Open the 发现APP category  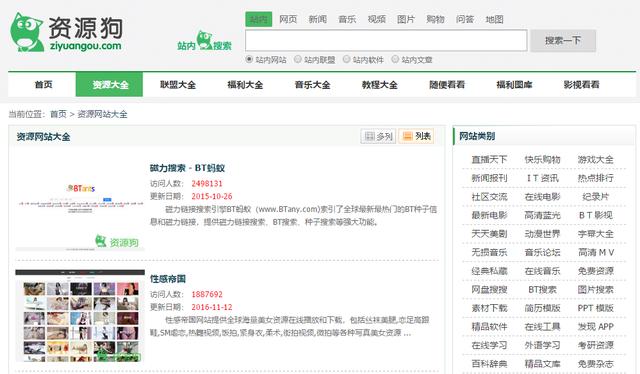tap(596, 327)
